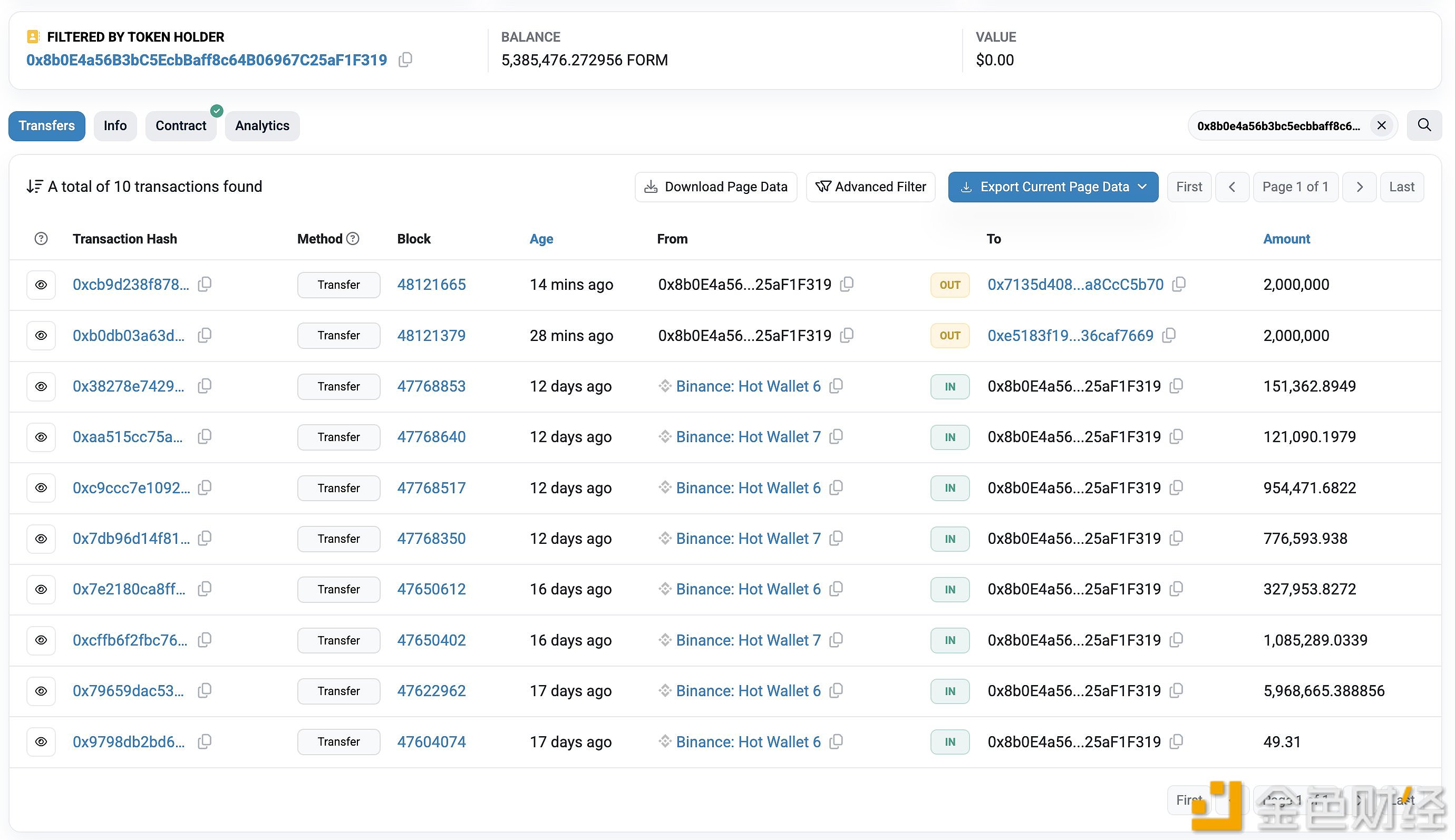Switch to the Analytics tab
Screen dimensions: 1455x840
262,126
